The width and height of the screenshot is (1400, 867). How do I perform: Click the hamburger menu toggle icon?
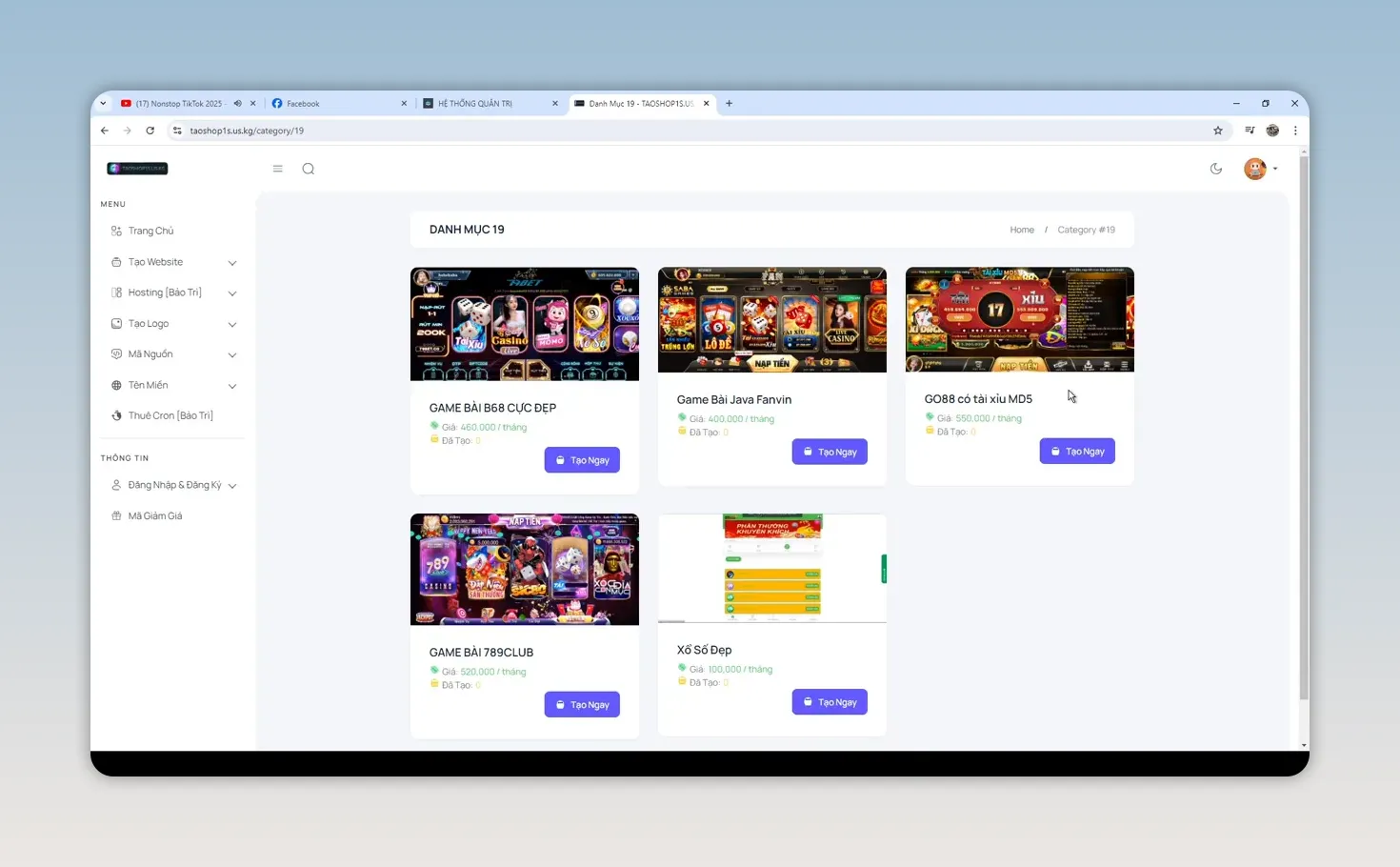[277, 169]
